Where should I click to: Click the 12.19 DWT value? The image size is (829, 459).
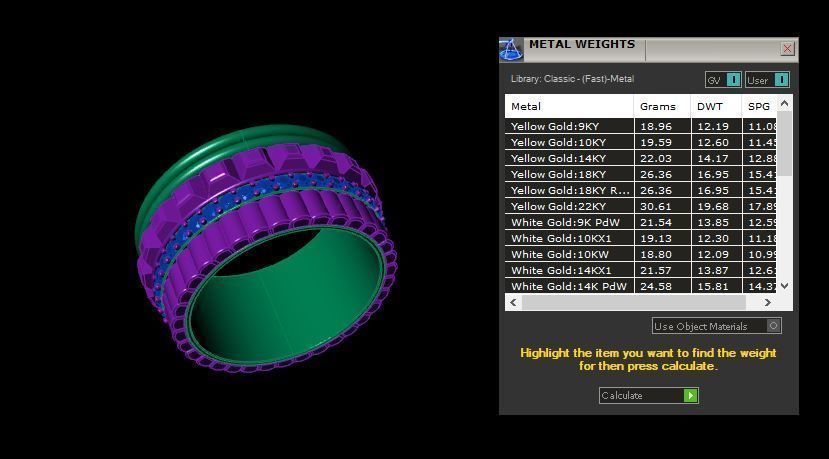pyautogui.click(x=713, y=126)
